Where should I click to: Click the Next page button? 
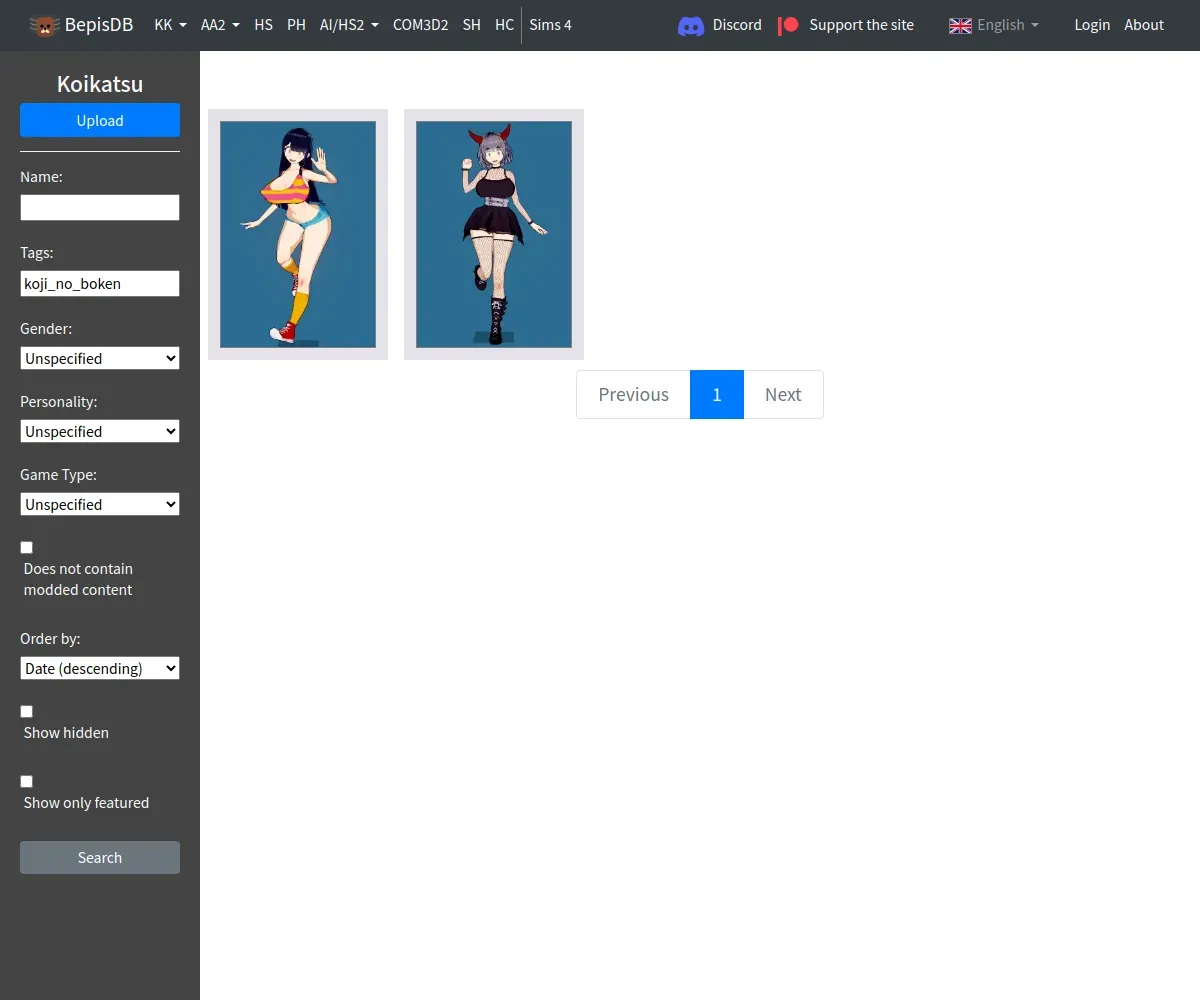point(783,394)
